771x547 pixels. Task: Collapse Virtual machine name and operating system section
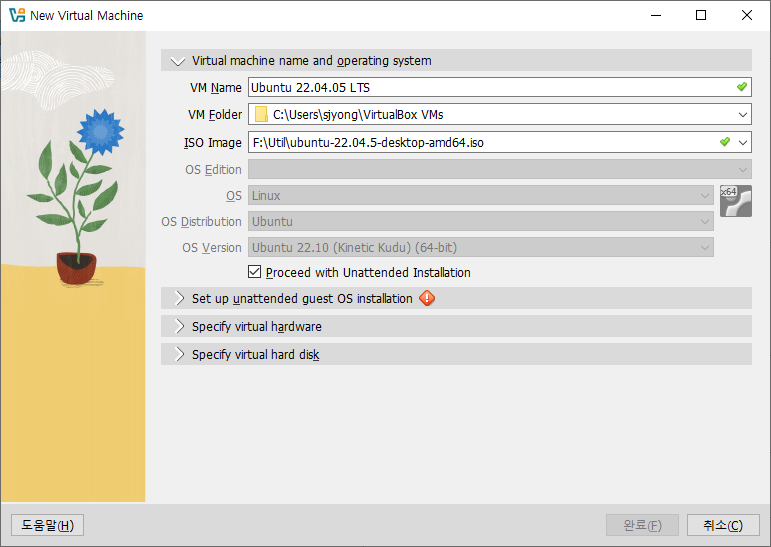178,61
